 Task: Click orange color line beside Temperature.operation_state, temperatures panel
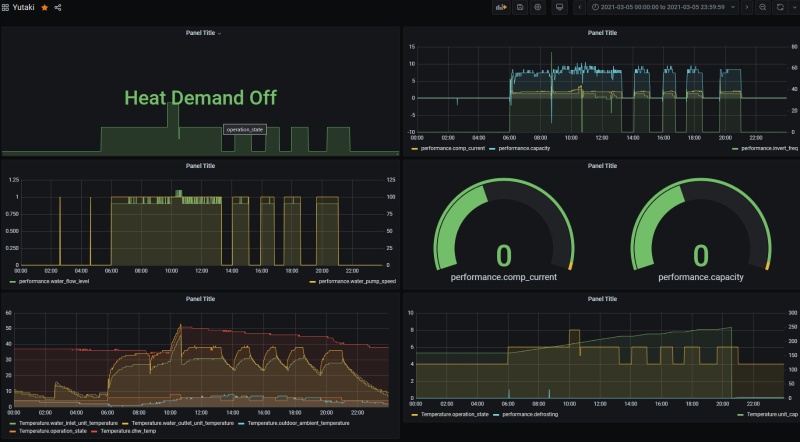tap(13, 431)
